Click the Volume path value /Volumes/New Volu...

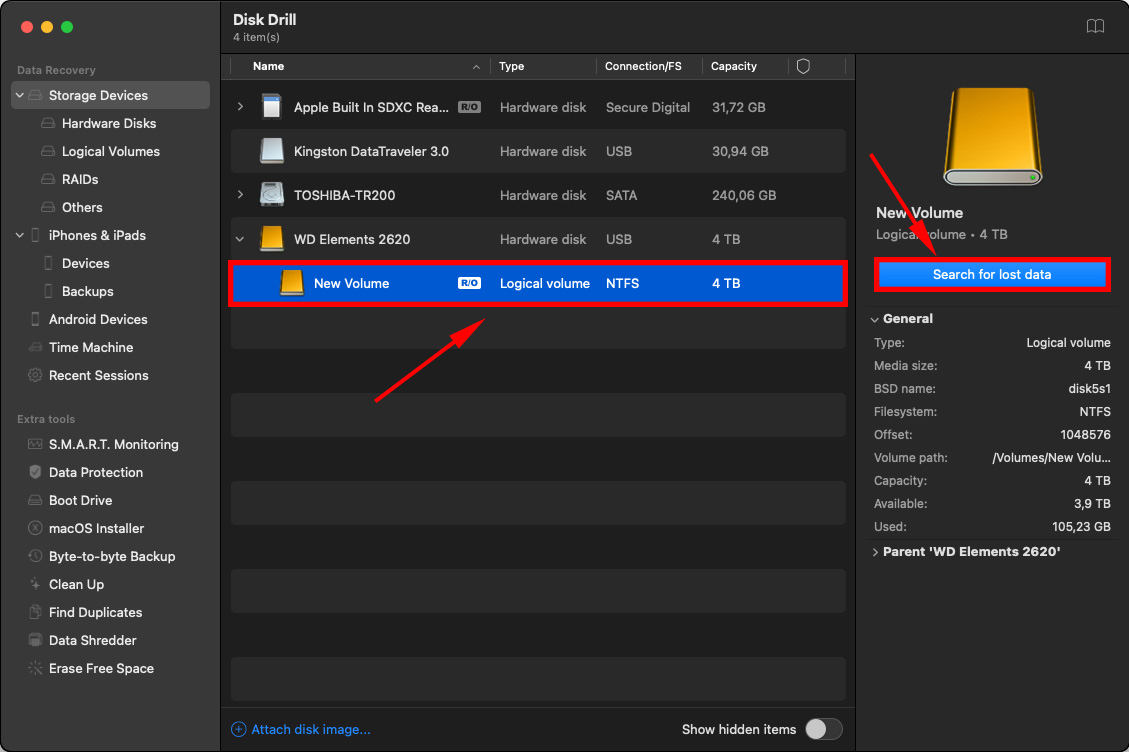[x=1051, y=458]
